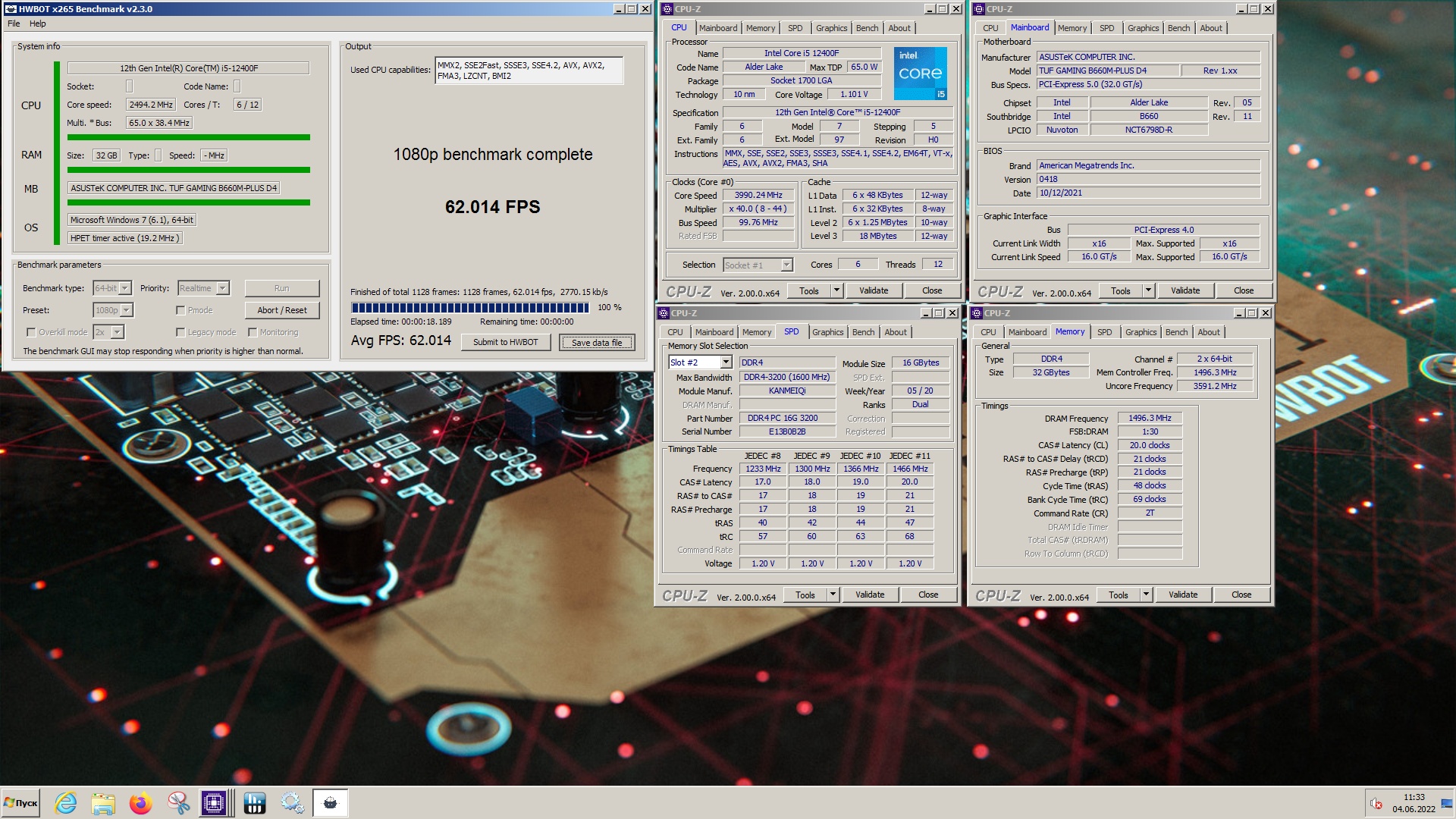Enable the Pmode checkbox

180,310
